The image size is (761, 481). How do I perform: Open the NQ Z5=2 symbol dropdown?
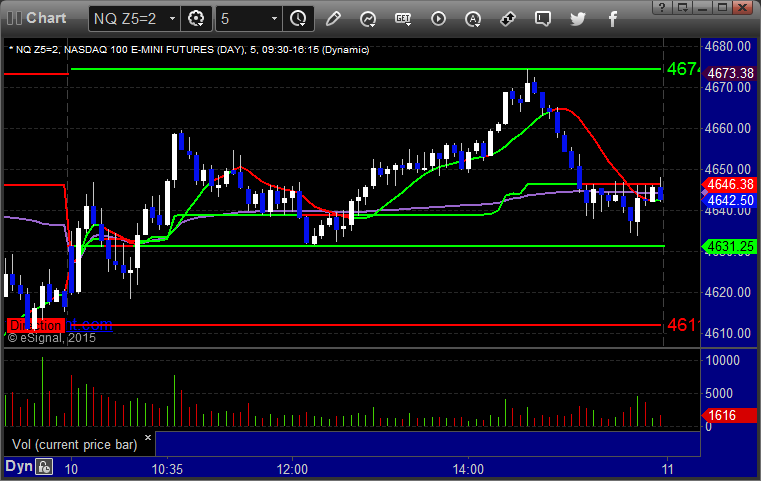172,19
